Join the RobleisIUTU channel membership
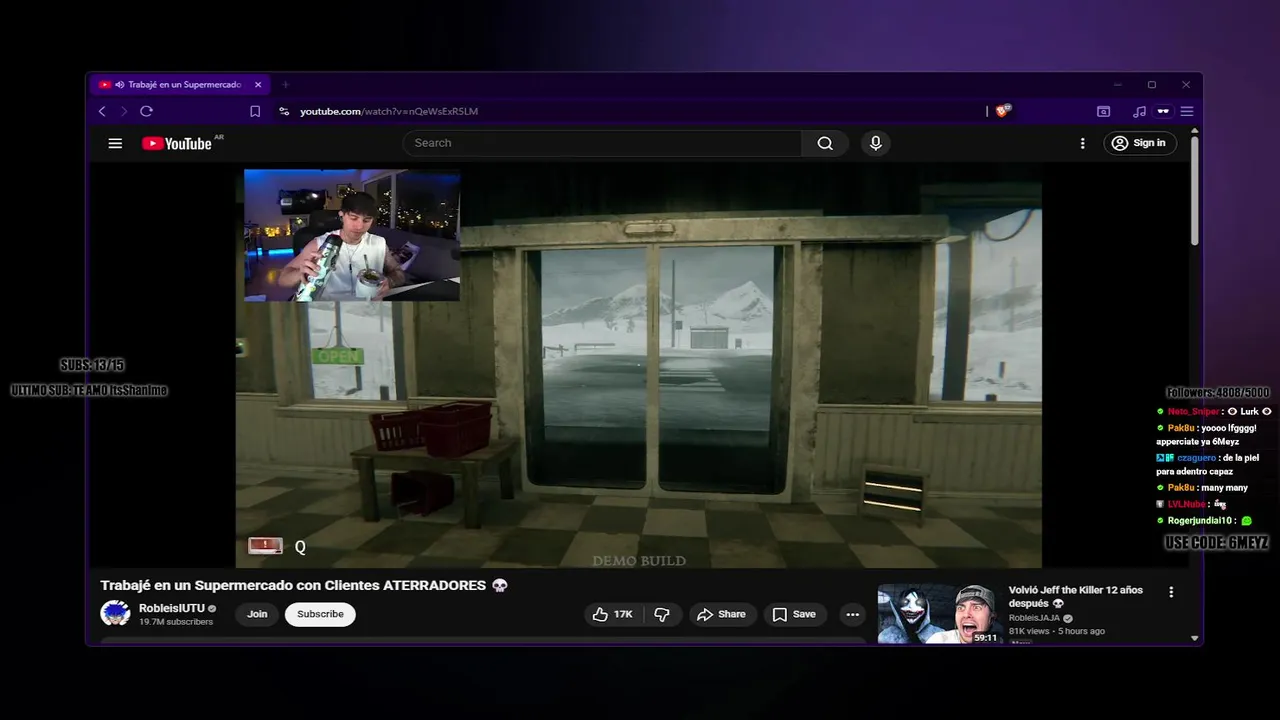1280x720 pixels. (x=257, y=614)
